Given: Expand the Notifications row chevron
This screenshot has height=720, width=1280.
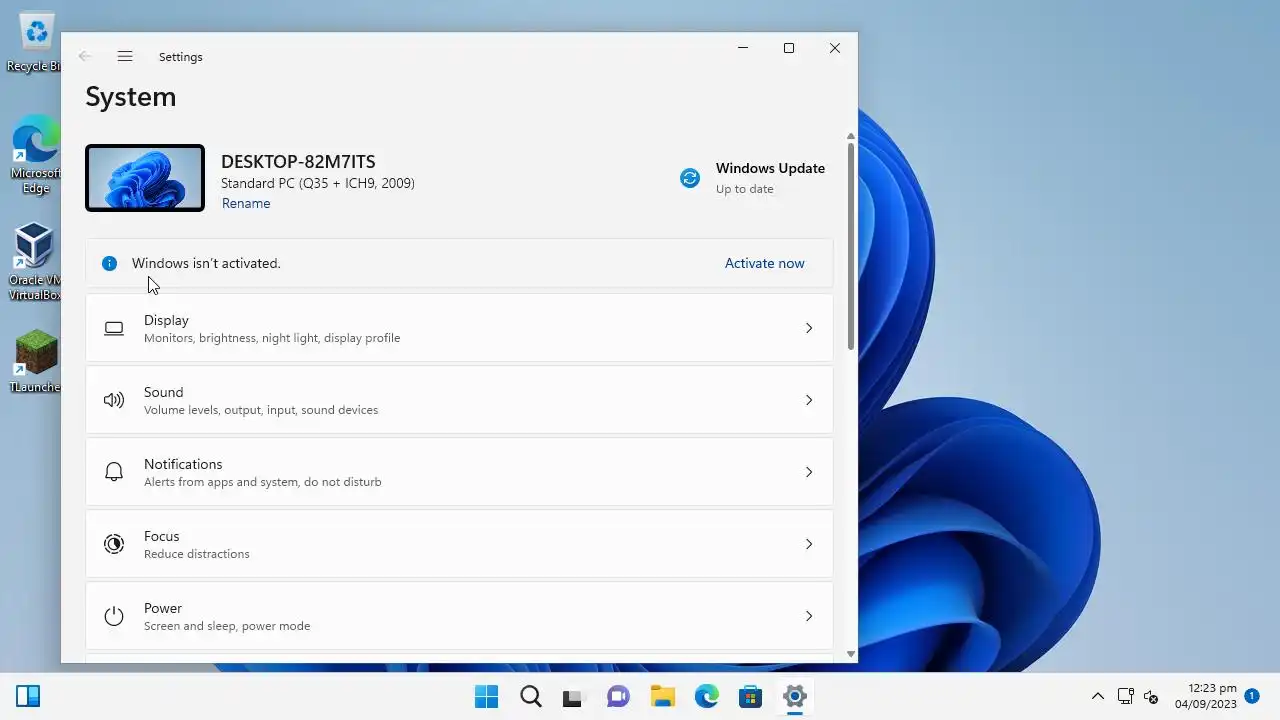Looking at the screenshot, I should pyautogui.click(x=809, y=472).
